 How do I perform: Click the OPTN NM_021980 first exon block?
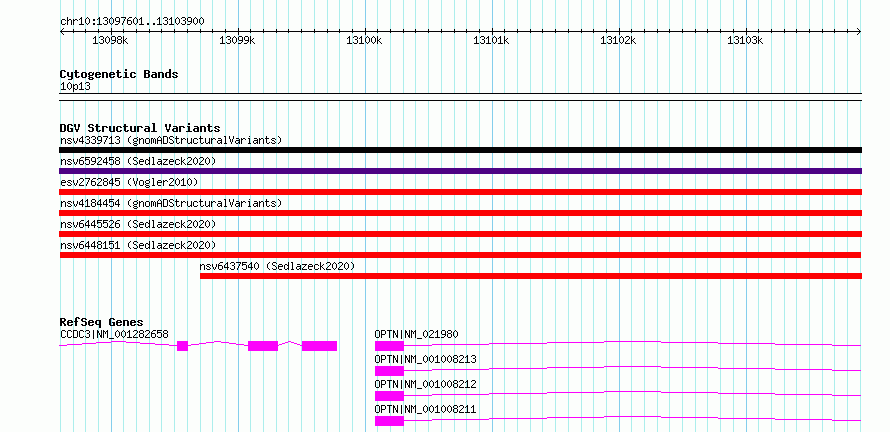(389, 346)
